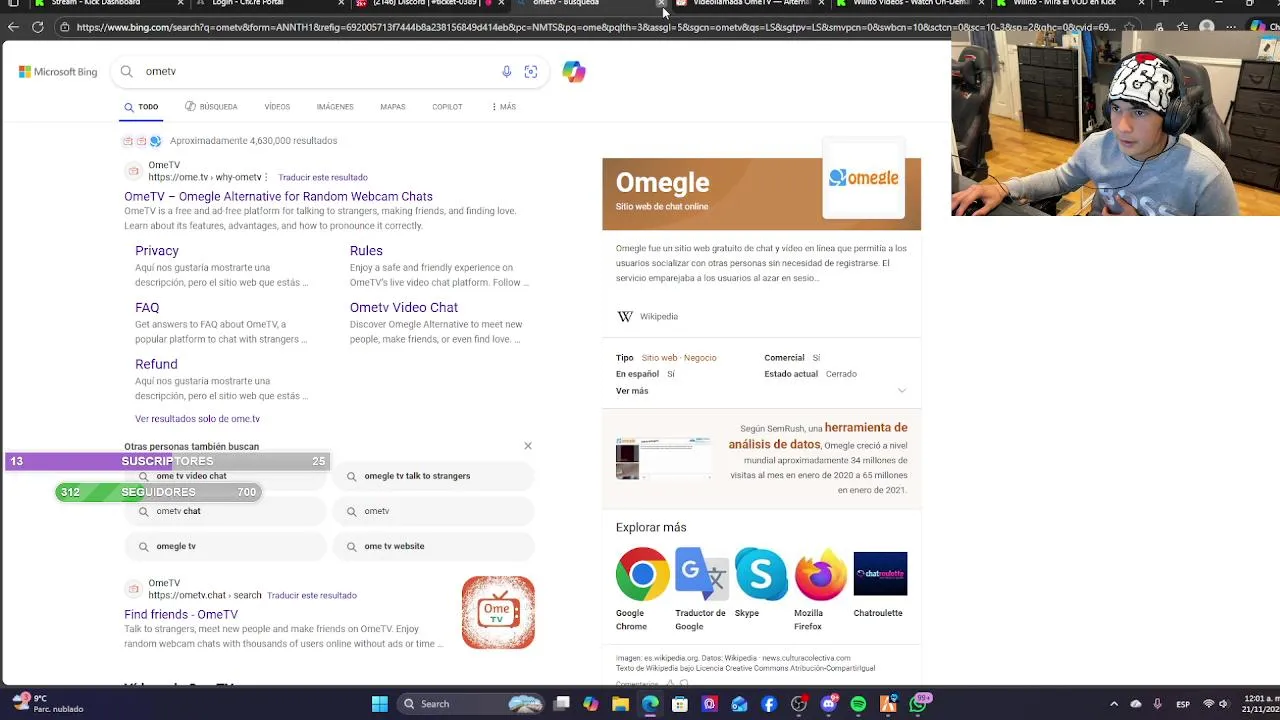Open File Explorer from the taskbar
The height and width of the screenshot is (720, 1280).
[621, 704]
